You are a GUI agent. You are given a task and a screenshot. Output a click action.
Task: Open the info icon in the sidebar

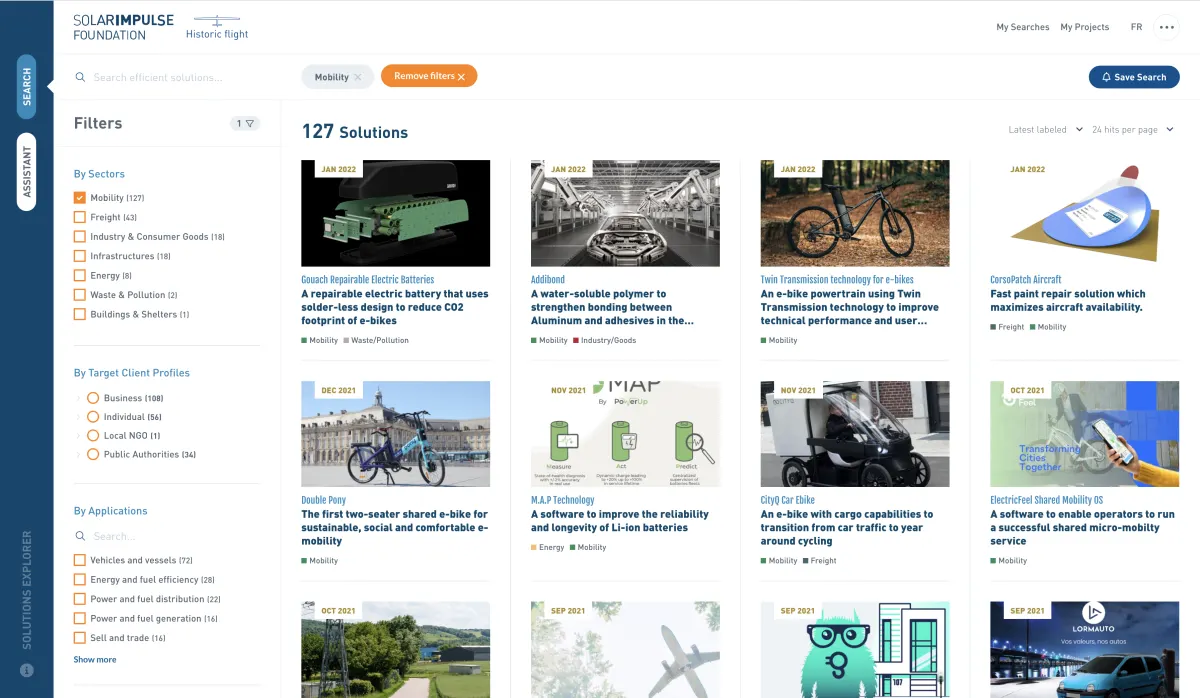27,670
